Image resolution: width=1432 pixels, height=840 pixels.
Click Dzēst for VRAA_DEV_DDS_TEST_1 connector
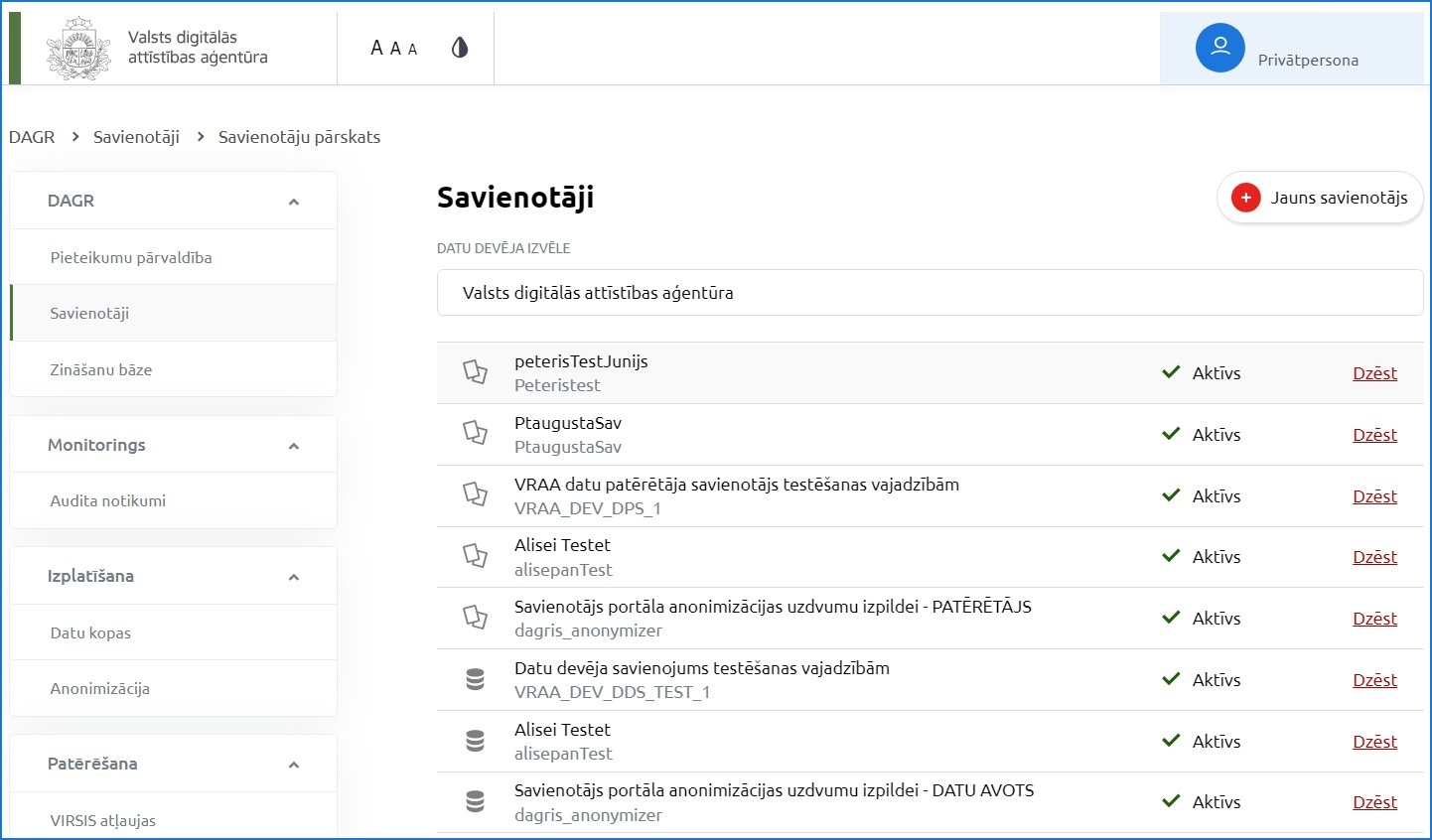1374,680
